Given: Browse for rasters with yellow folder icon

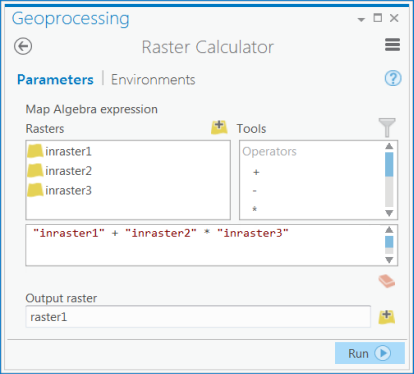Looking at the screenshot, I should click(x=219, y=127).
